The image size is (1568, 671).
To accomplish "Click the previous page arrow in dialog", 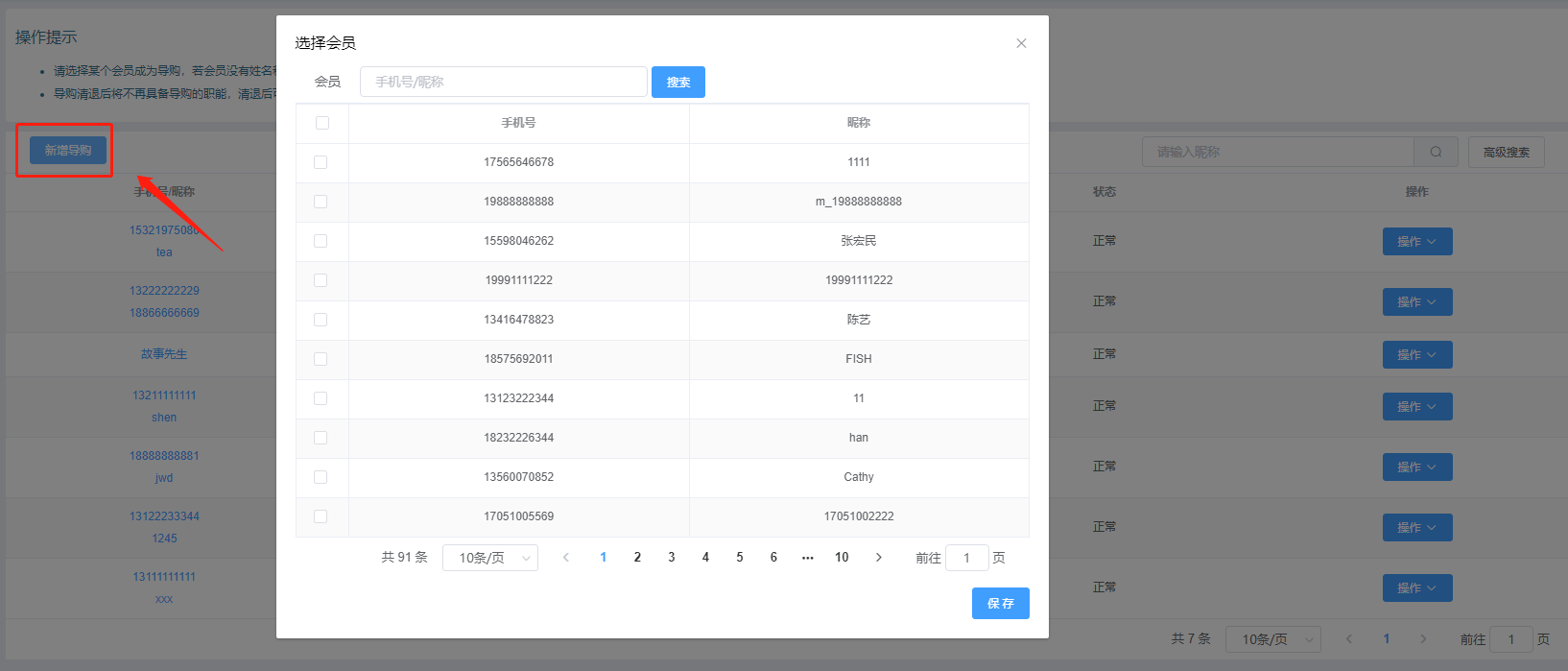I will pyautogui.click(x=566, y=558).
